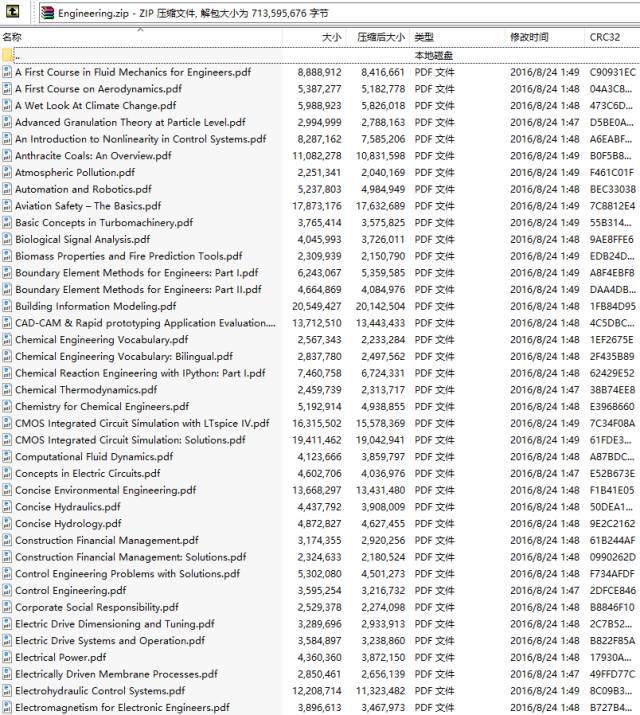640x715 pixels.
Task: Click PDF icon of Chemical Thermodynamics
Action: [7, 390]
